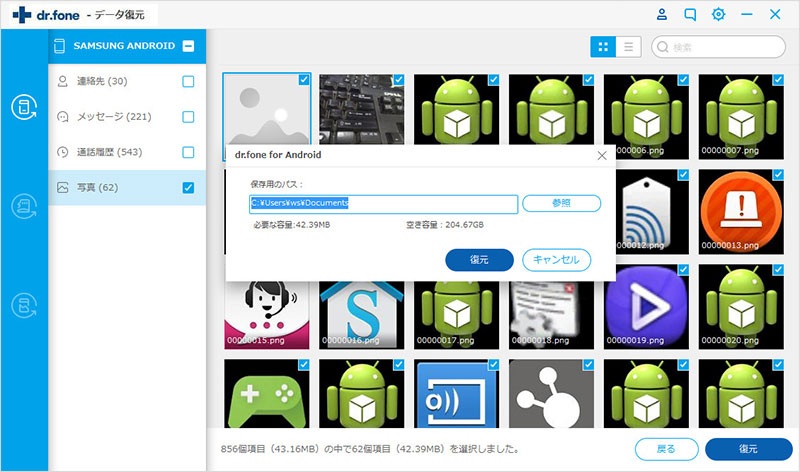This screenshot has height=472, width=800.
Task: Select 00000017.png thumbnail
Action: pos(457,315)
